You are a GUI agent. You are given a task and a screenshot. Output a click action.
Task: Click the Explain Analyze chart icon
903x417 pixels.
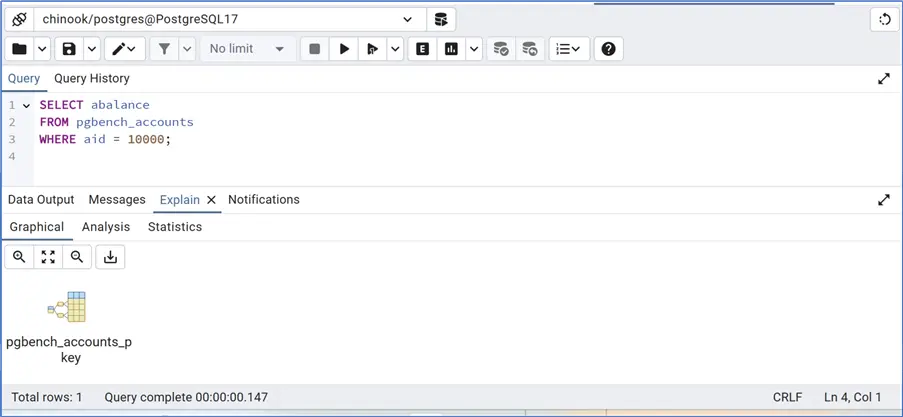pyautogui.click(x=451, y=49)
